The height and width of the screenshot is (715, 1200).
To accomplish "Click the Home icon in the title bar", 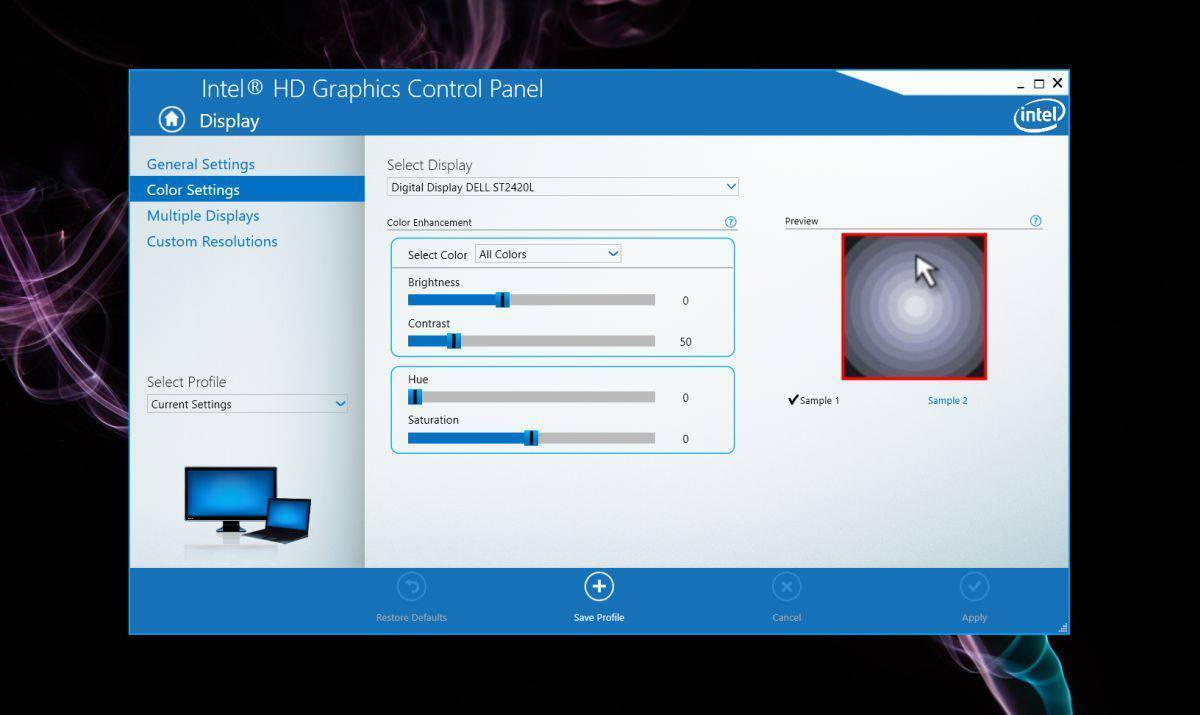I will (x=170, y=119).
